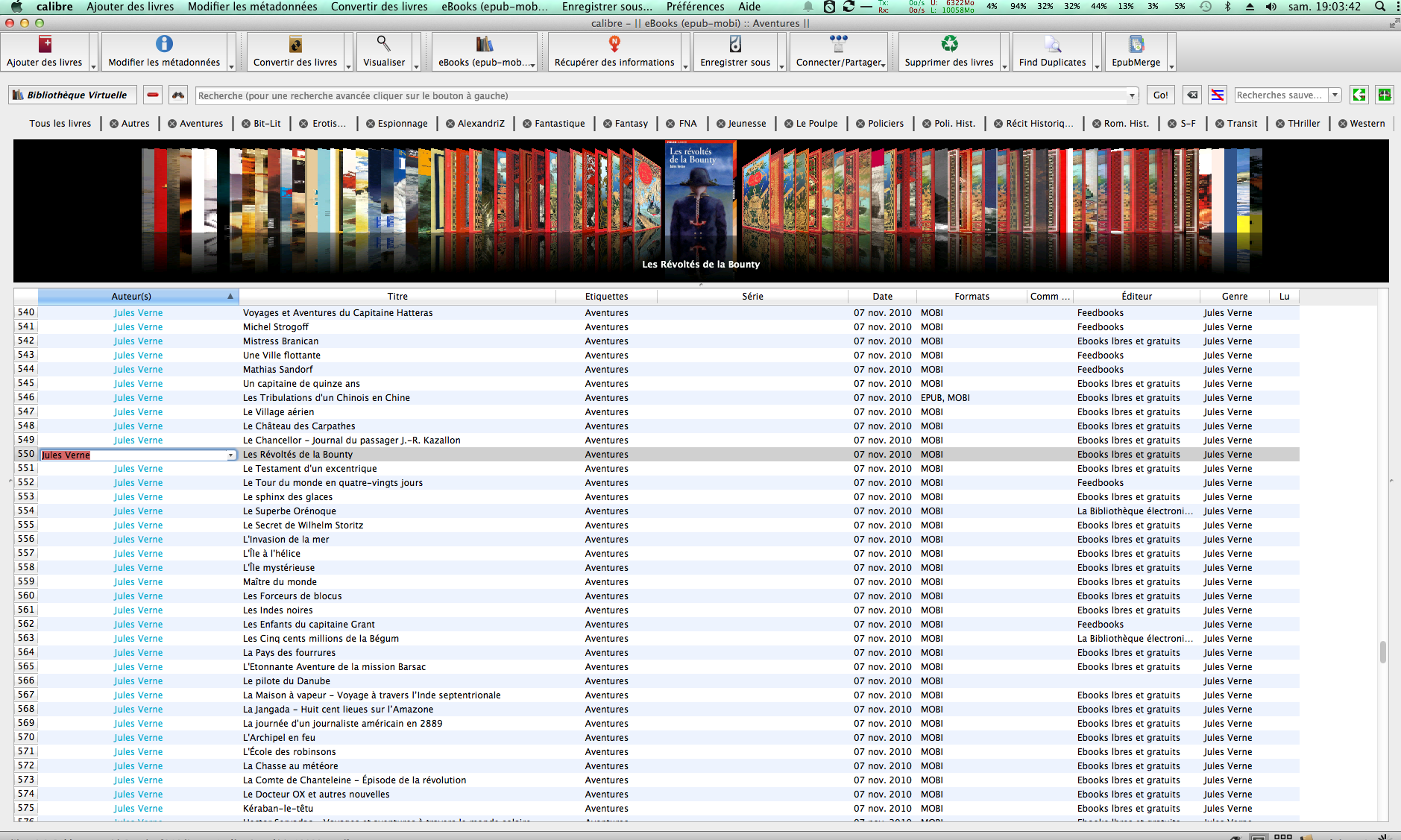The height and width of the screenshot is (840, 1401).
Task: Expand the Visualiser dropdown arrow
Action: [416, 66]
